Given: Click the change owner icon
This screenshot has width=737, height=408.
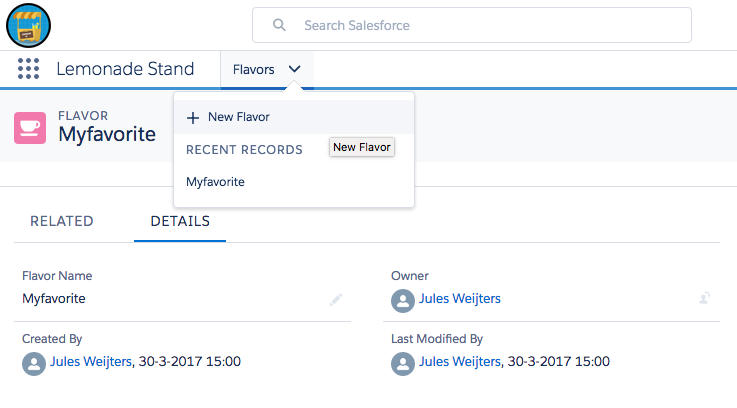Looking at the screenshot, I should point(705,298).
